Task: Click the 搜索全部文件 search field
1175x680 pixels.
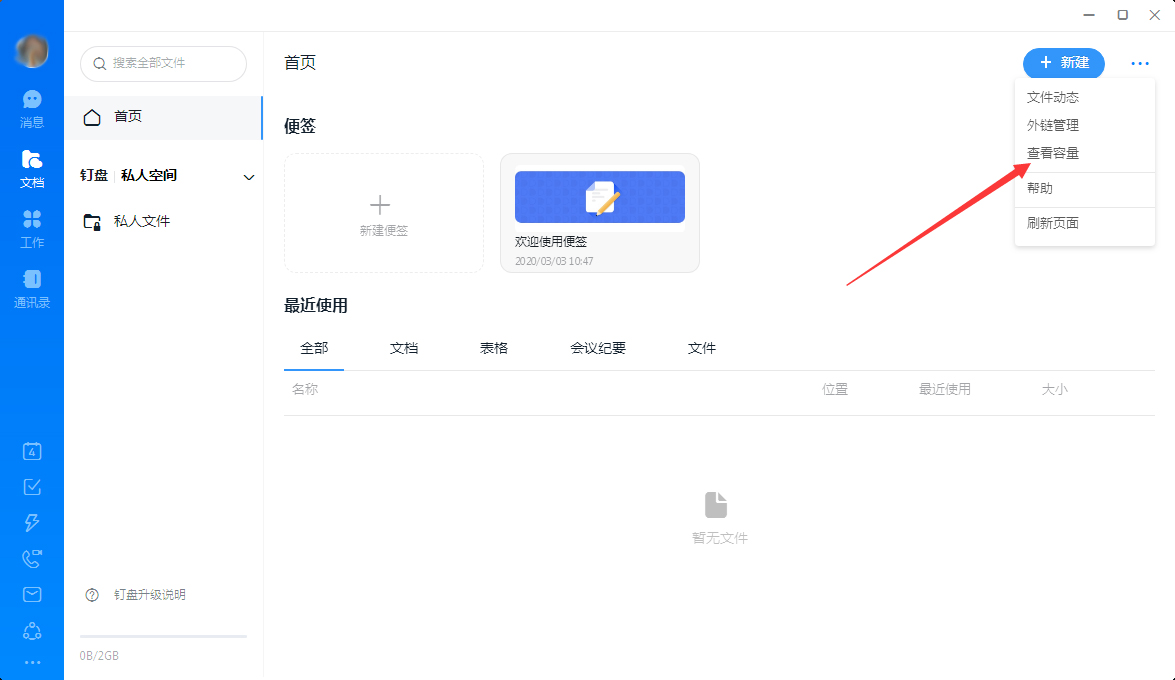Action: [x=163, y=63]
